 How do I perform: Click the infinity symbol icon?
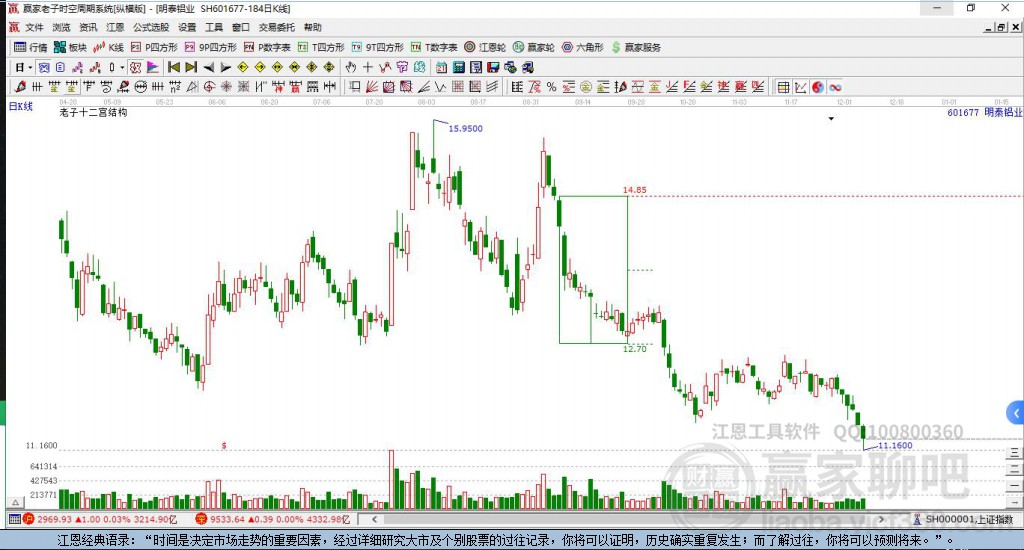(x=835, y=87)
